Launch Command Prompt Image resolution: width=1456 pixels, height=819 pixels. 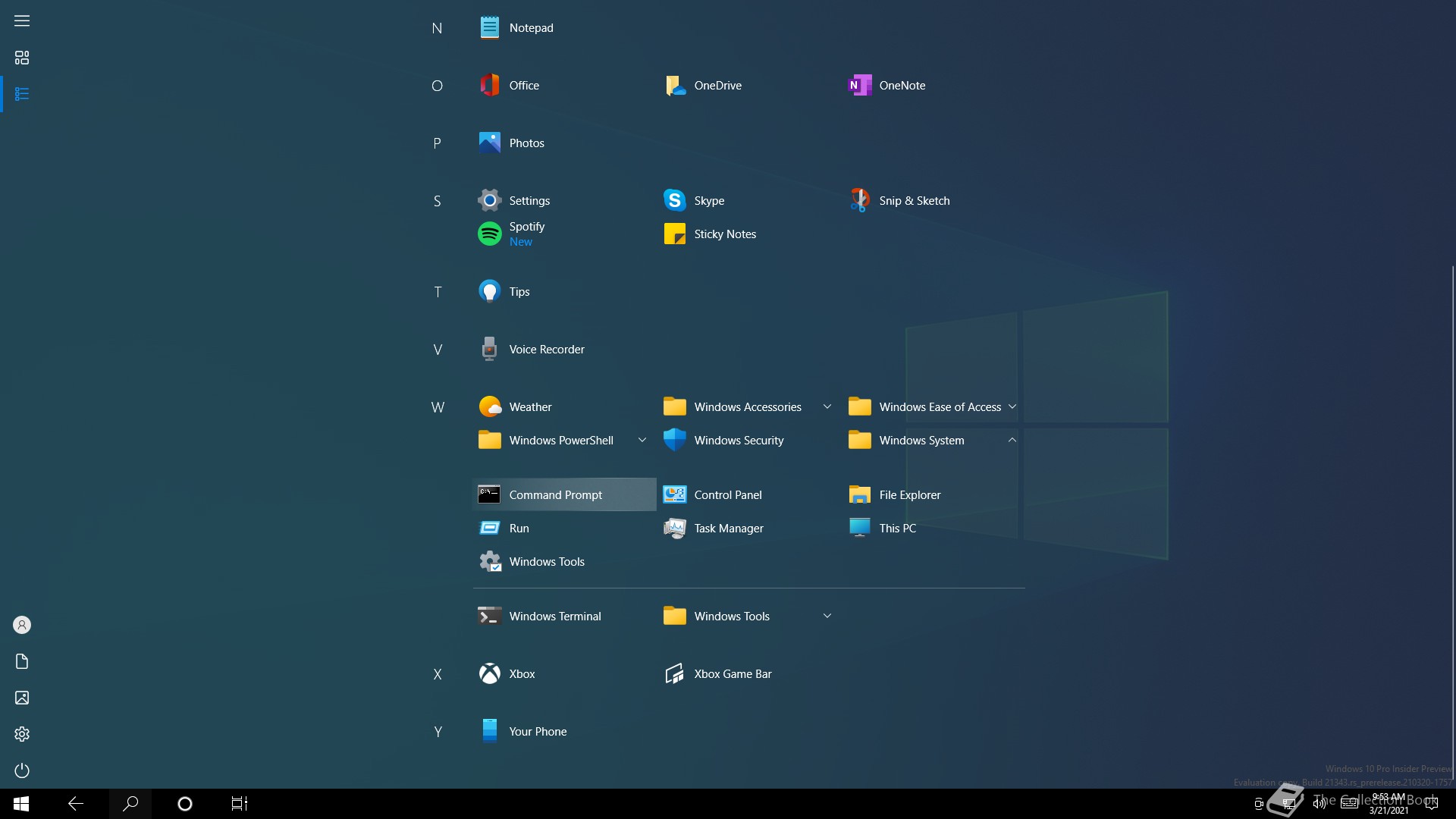pyautogui.click(x=564, y=495)
